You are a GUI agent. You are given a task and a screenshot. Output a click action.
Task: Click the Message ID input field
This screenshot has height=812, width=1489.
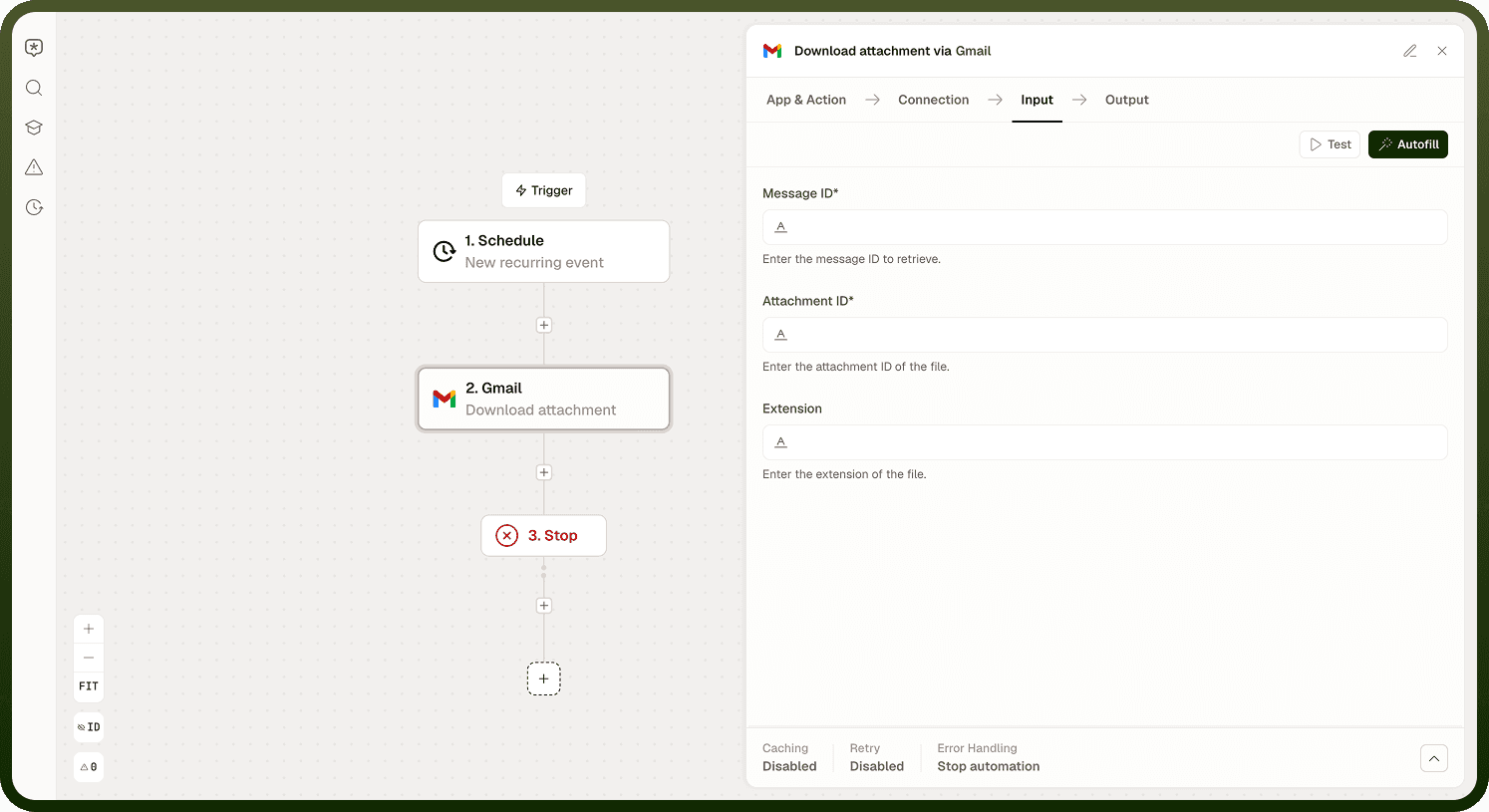1105,227
